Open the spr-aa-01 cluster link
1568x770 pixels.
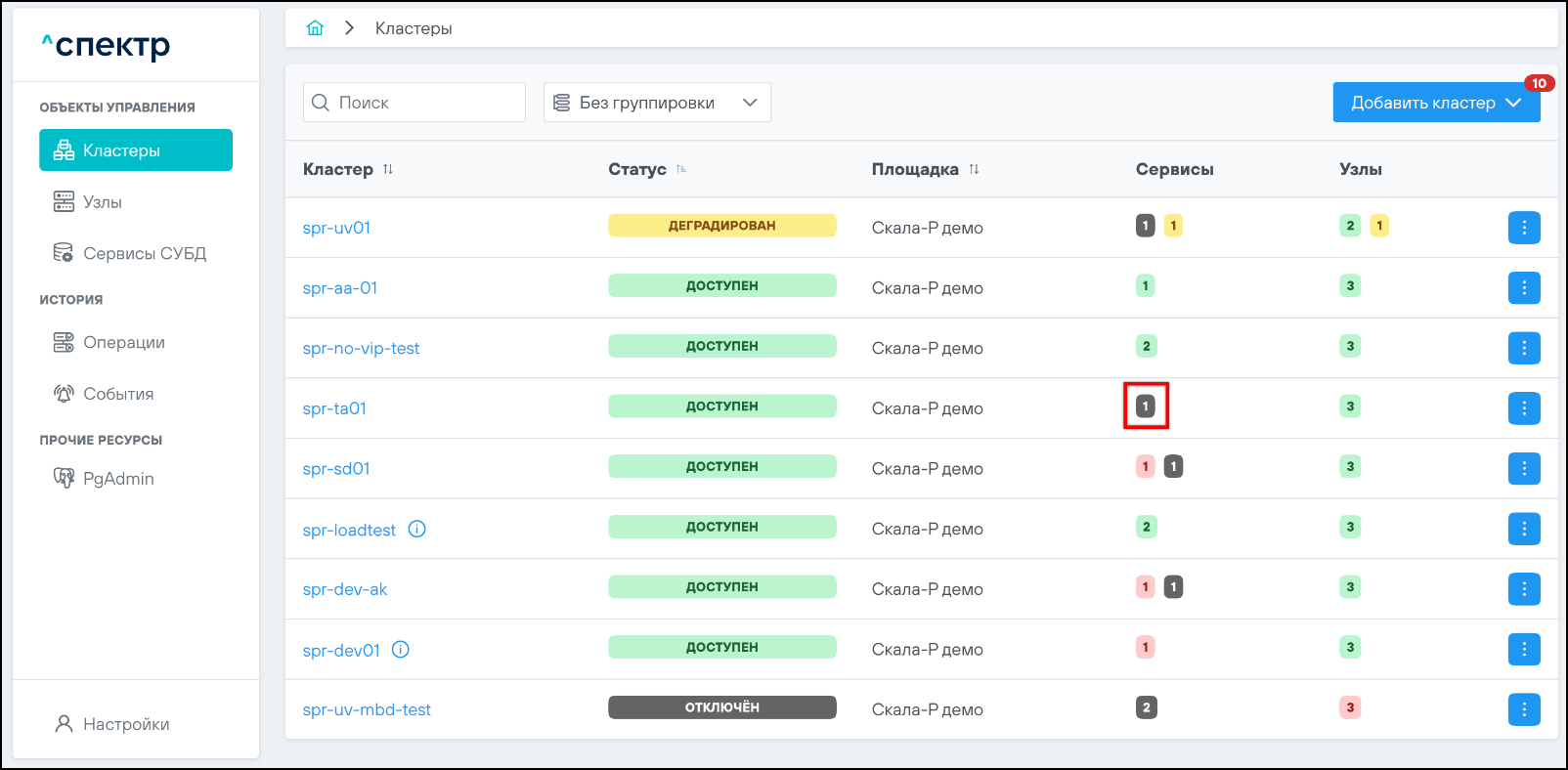point(340,288)
